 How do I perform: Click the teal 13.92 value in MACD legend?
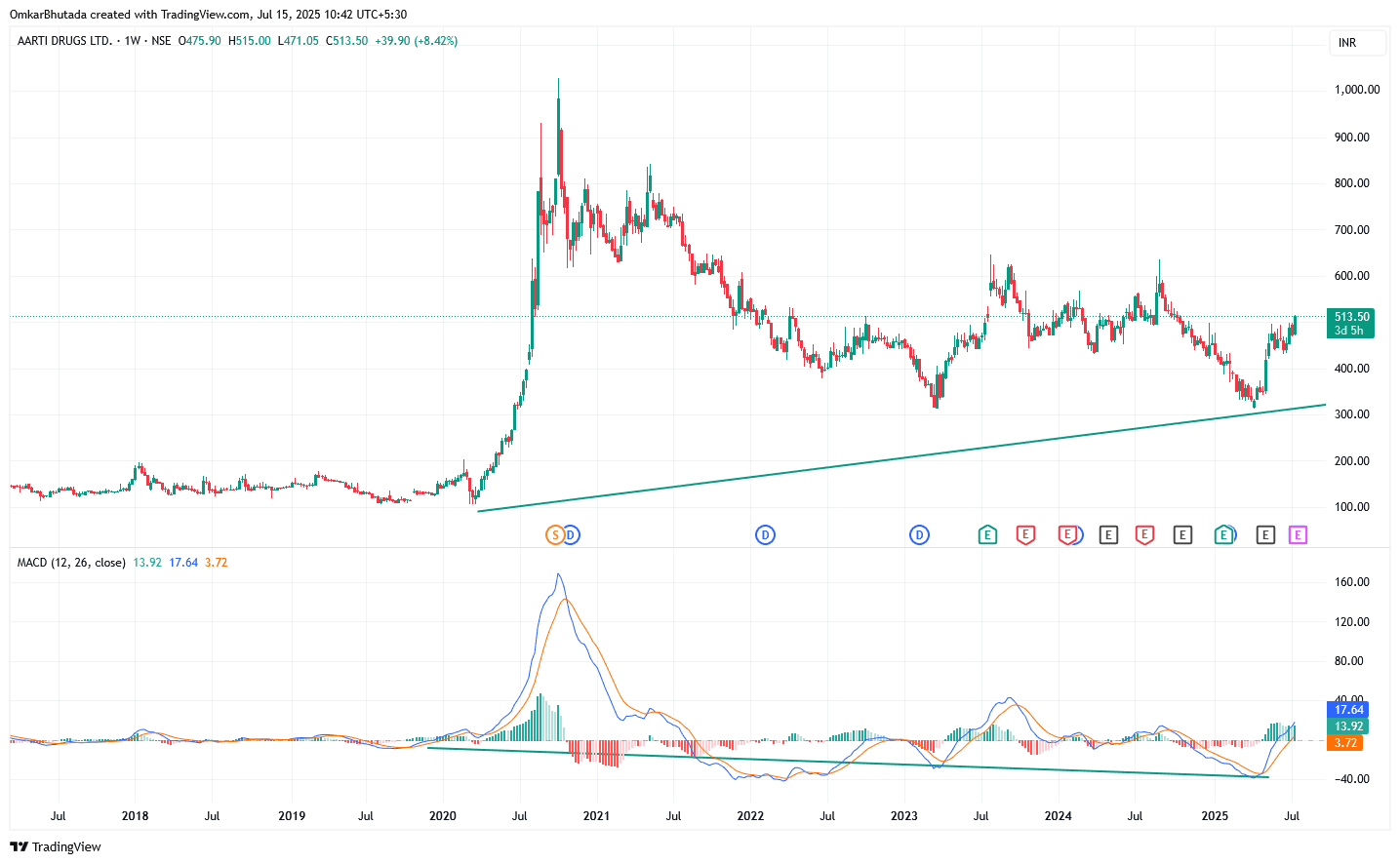pos(147,563)
